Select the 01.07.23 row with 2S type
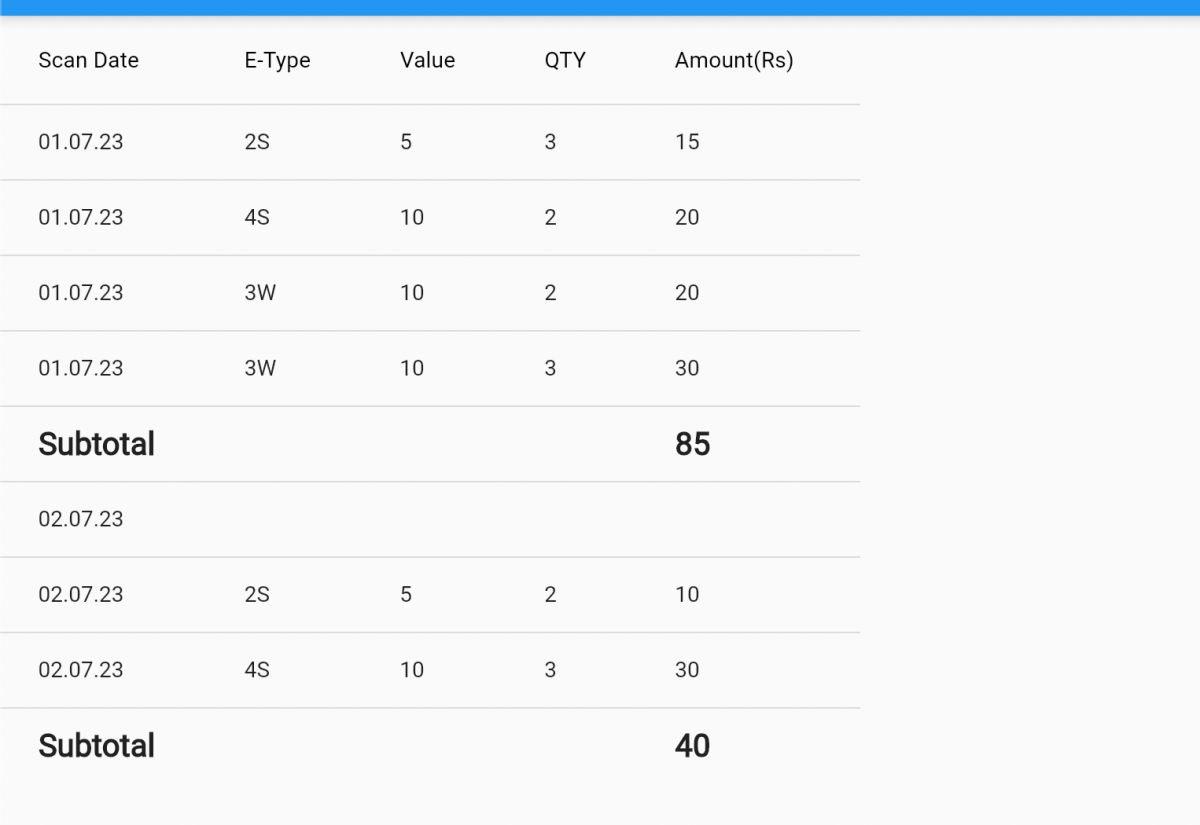1200x825 pixels. (x=430, y=142)
